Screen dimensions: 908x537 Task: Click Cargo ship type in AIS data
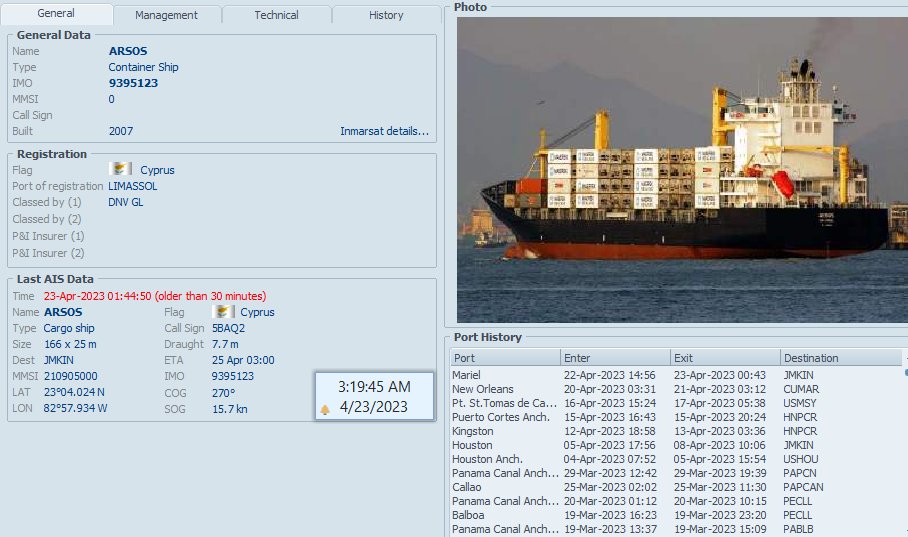[69, 328]
